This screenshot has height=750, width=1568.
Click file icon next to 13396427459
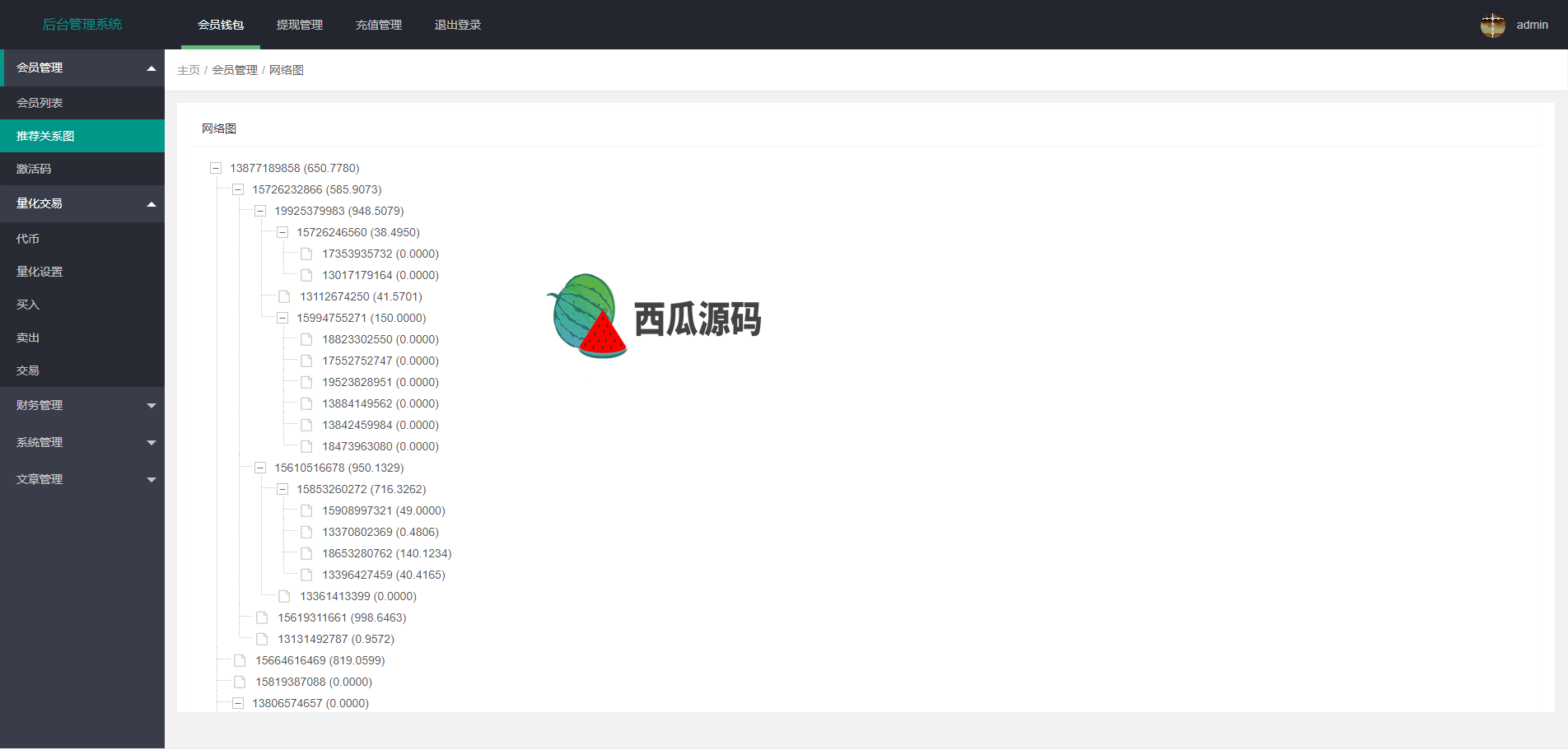coord(306,575)
